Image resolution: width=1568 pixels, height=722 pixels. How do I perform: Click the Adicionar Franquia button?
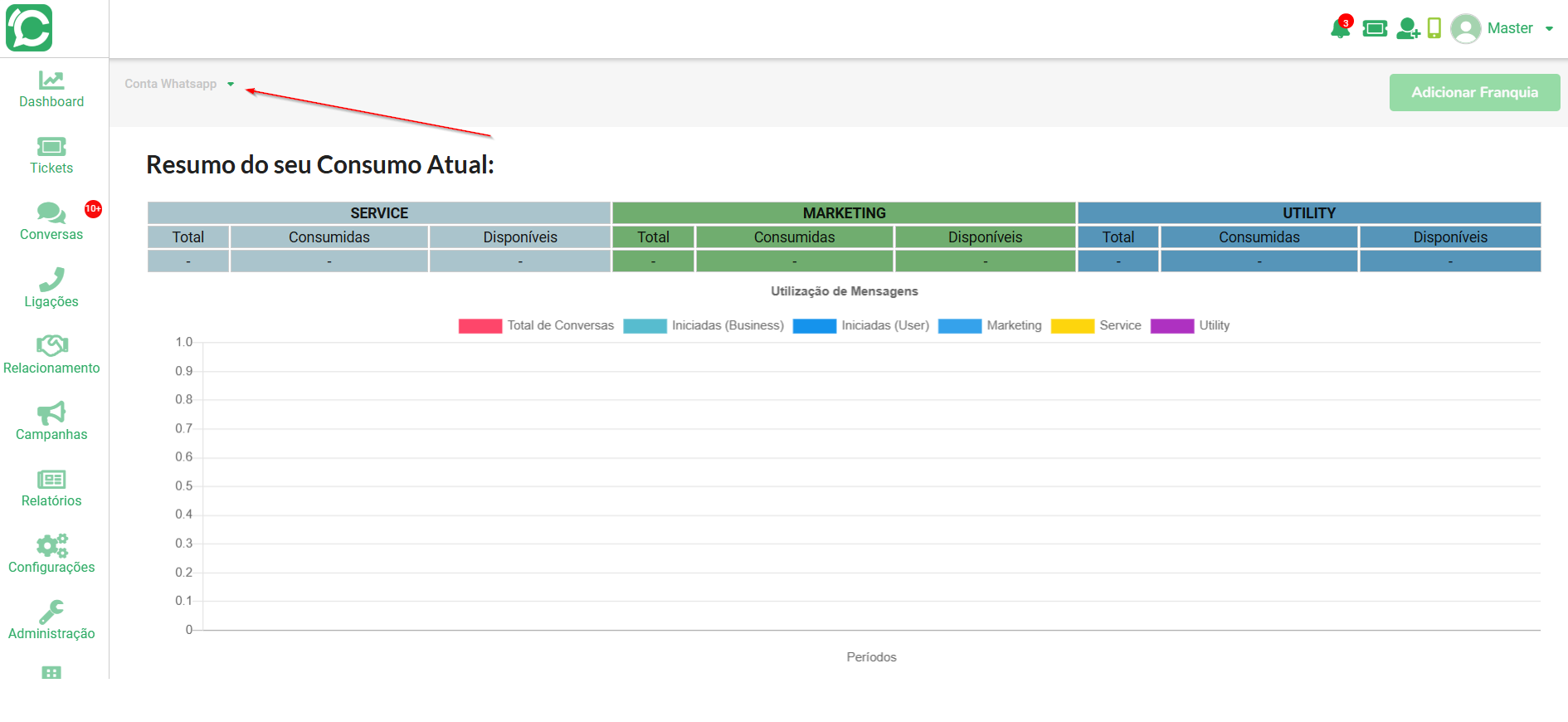coord(1474,92)
